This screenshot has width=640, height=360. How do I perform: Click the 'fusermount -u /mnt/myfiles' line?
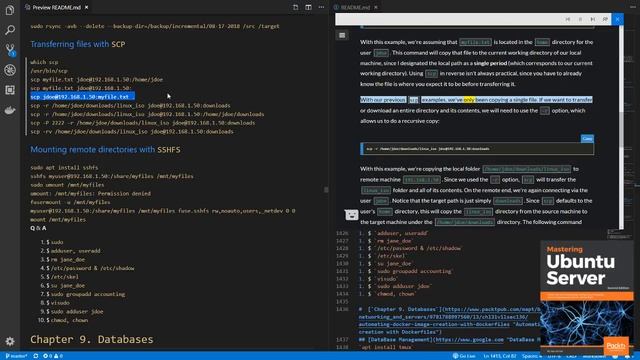point(70,202)
